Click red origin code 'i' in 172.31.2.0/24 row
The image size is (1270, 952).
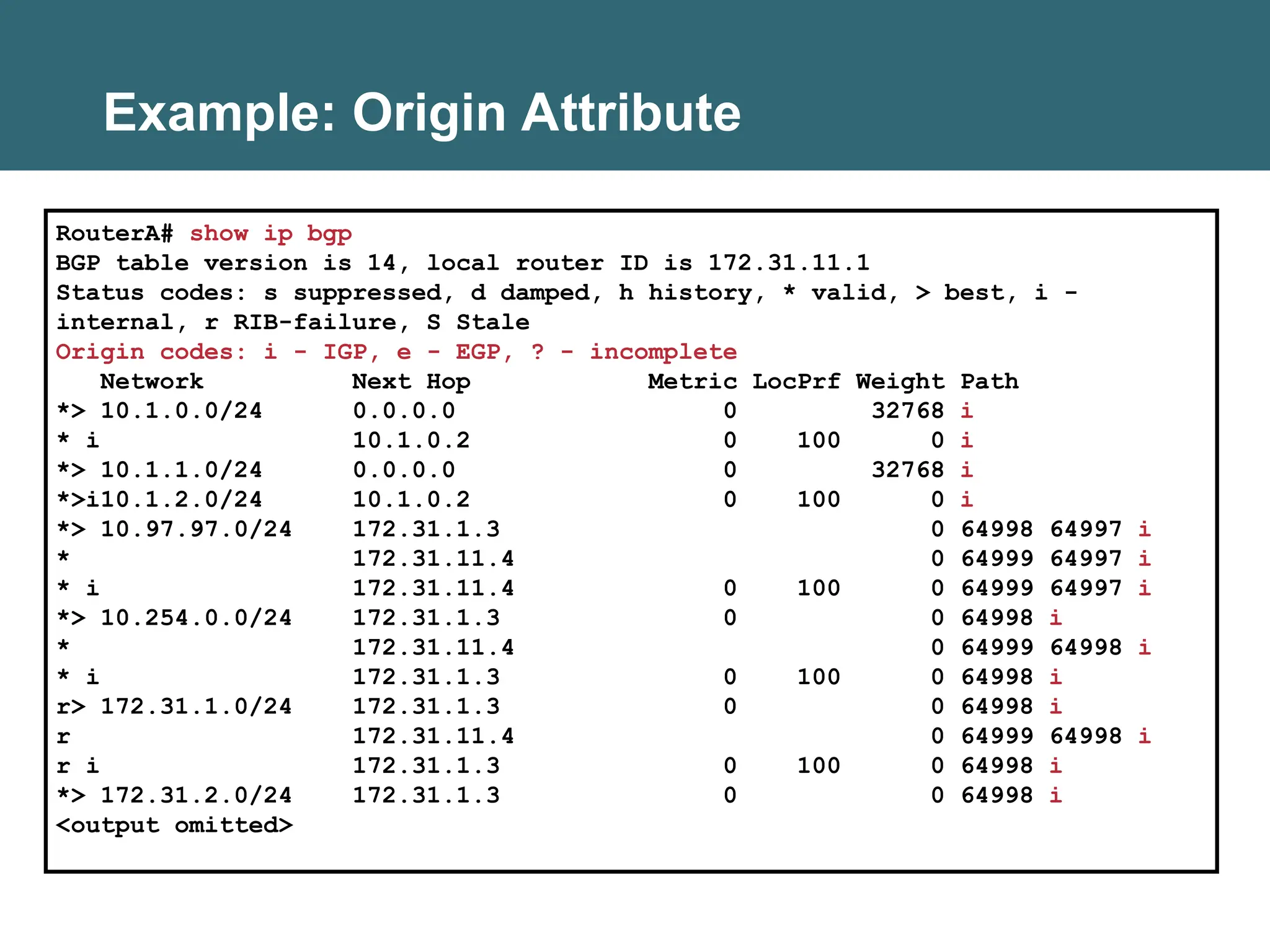click(1056, 796)
